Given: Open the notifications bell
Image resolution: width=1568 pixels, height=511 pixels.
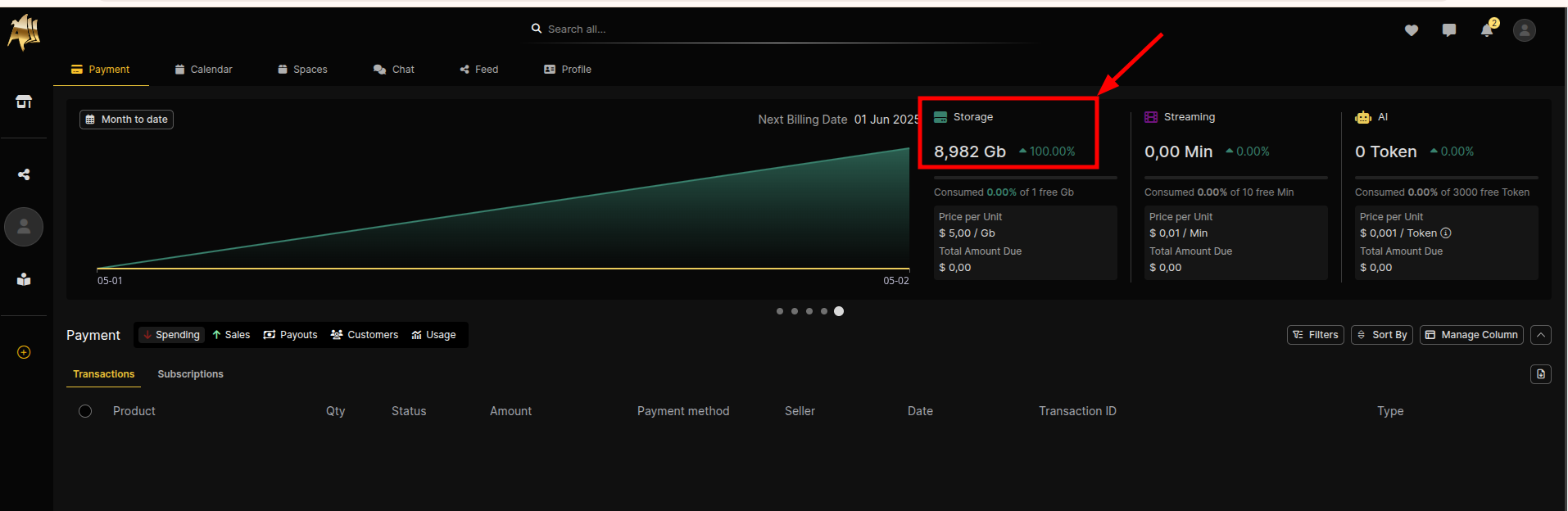Looking at the screenshot, I should (x=1487, y=30).
